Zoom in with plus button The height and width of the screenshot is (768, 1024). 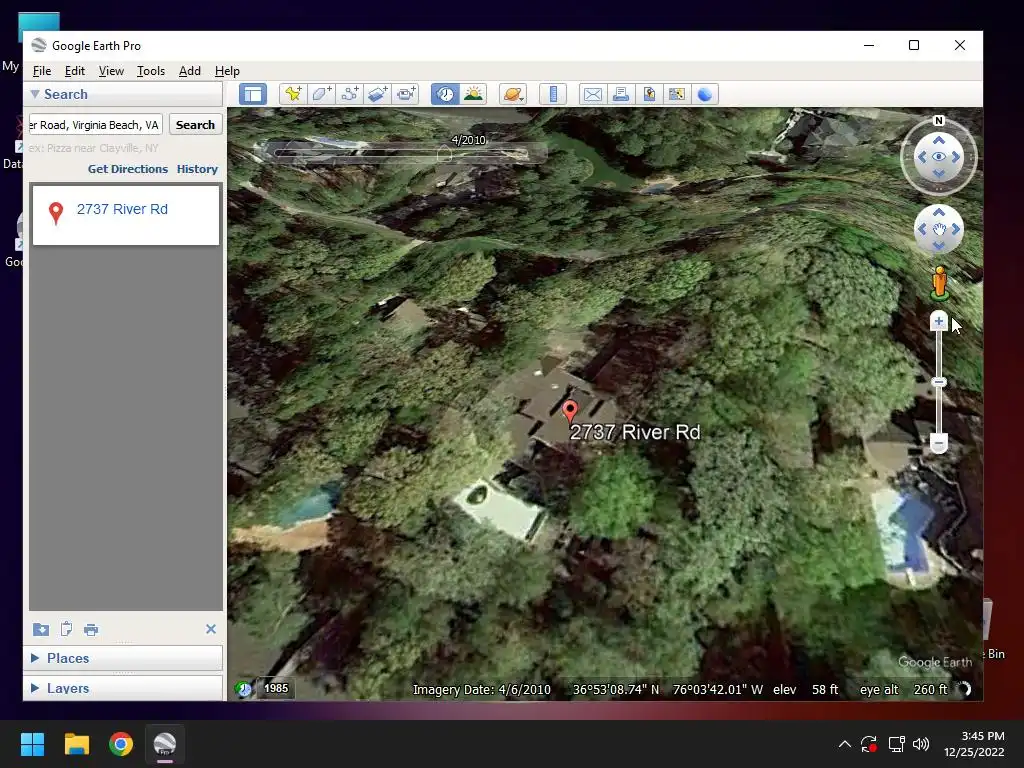tap(938, 321)
